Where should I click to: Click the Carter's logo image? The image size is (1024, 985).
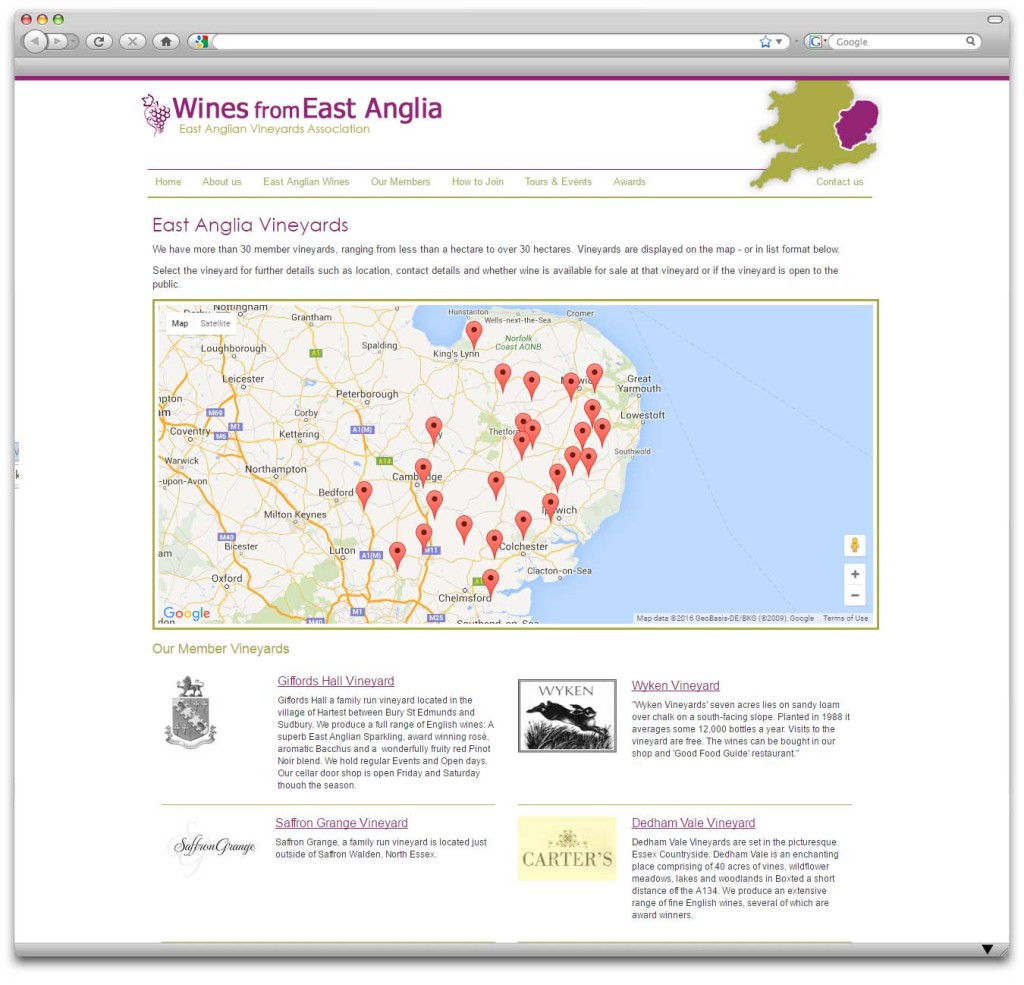(567, 848)
